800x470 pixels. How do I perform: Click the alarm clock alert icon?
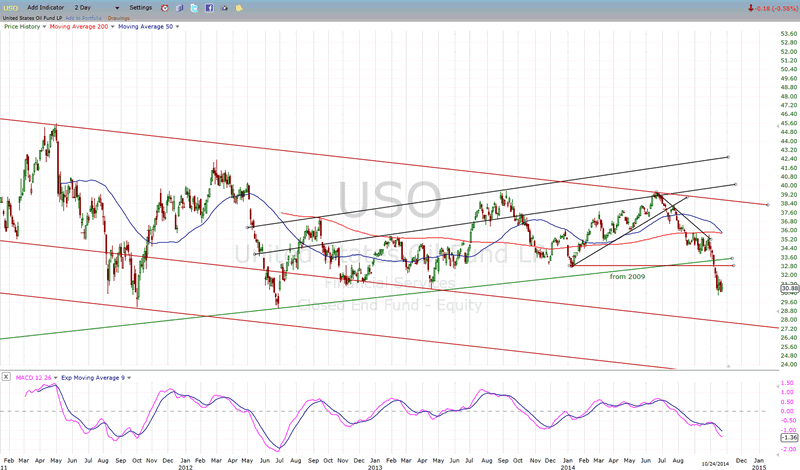coord(164,8)
